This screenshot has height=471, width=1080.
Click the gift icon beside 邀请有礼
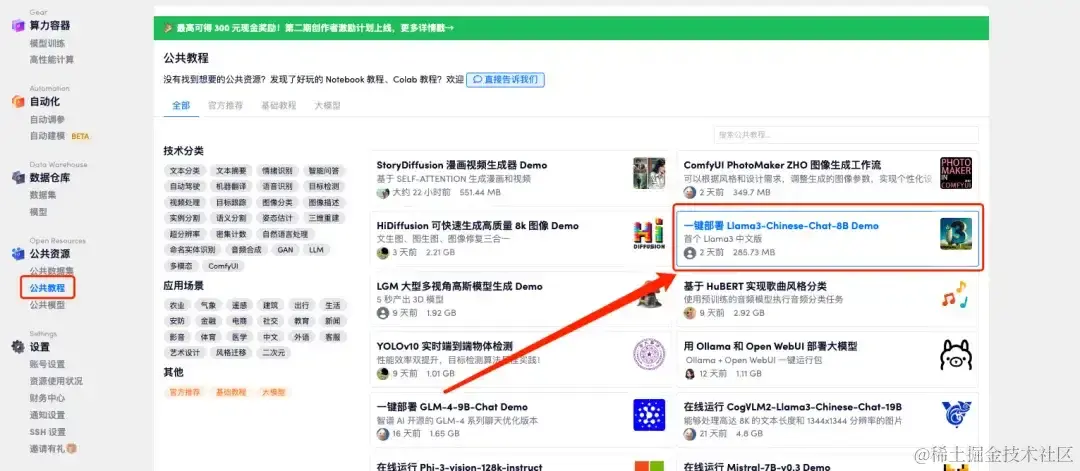(72, 449)
